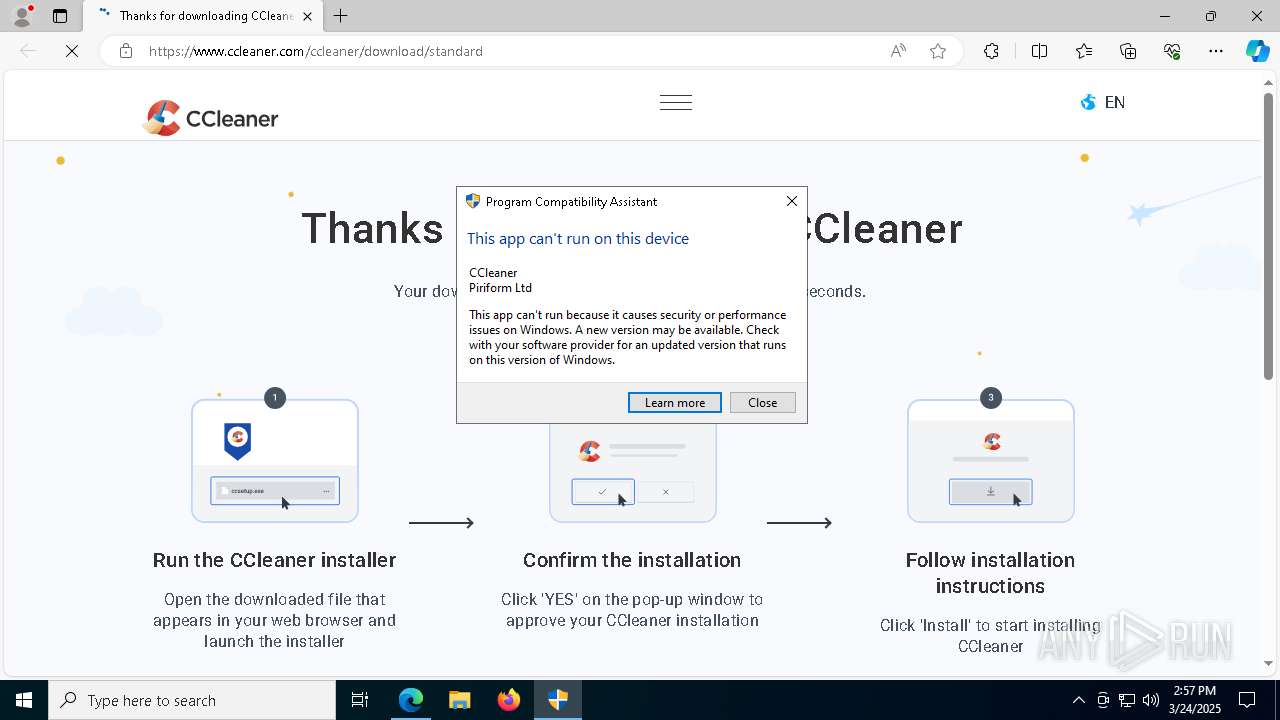The height and width of the screenshot is (720, 1280).
Task: Click Close button in Program Compatibility Assistant
Action: (x=762, y=402)
